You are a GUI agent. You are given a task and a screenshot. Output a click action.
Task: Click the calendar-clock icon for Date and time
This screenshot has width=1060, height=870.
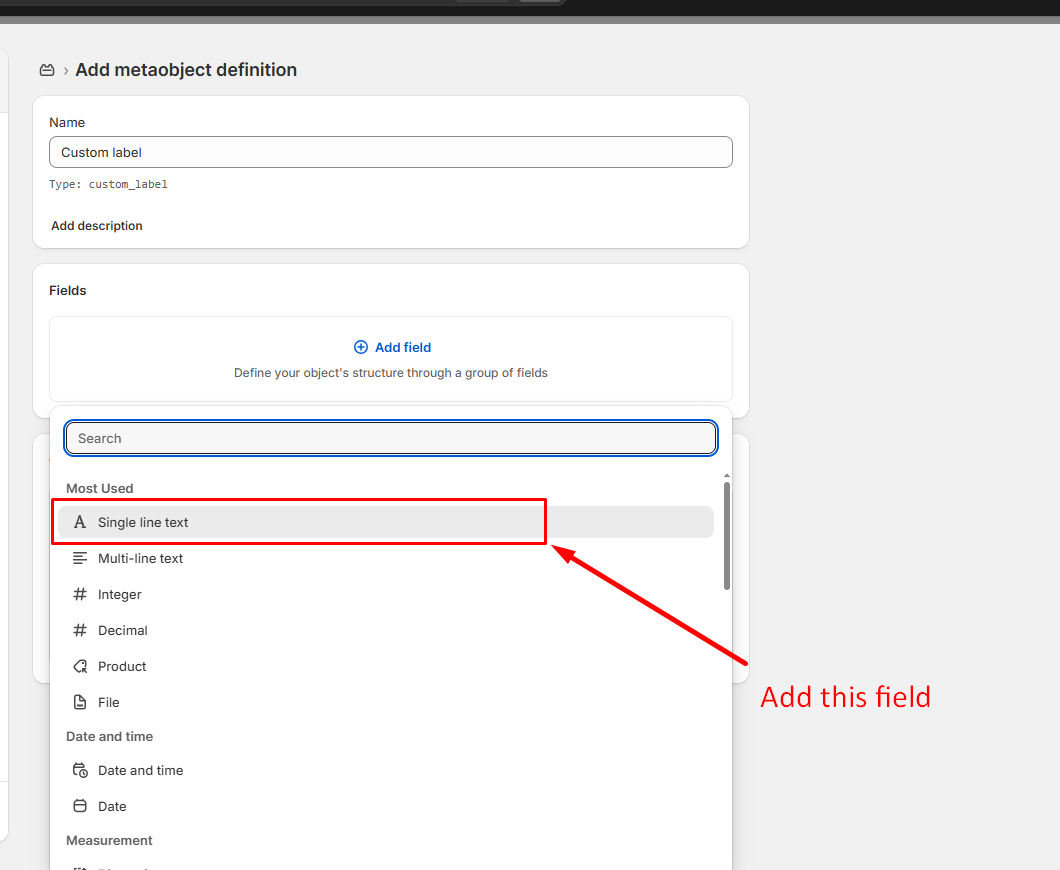tap(80, 770)
